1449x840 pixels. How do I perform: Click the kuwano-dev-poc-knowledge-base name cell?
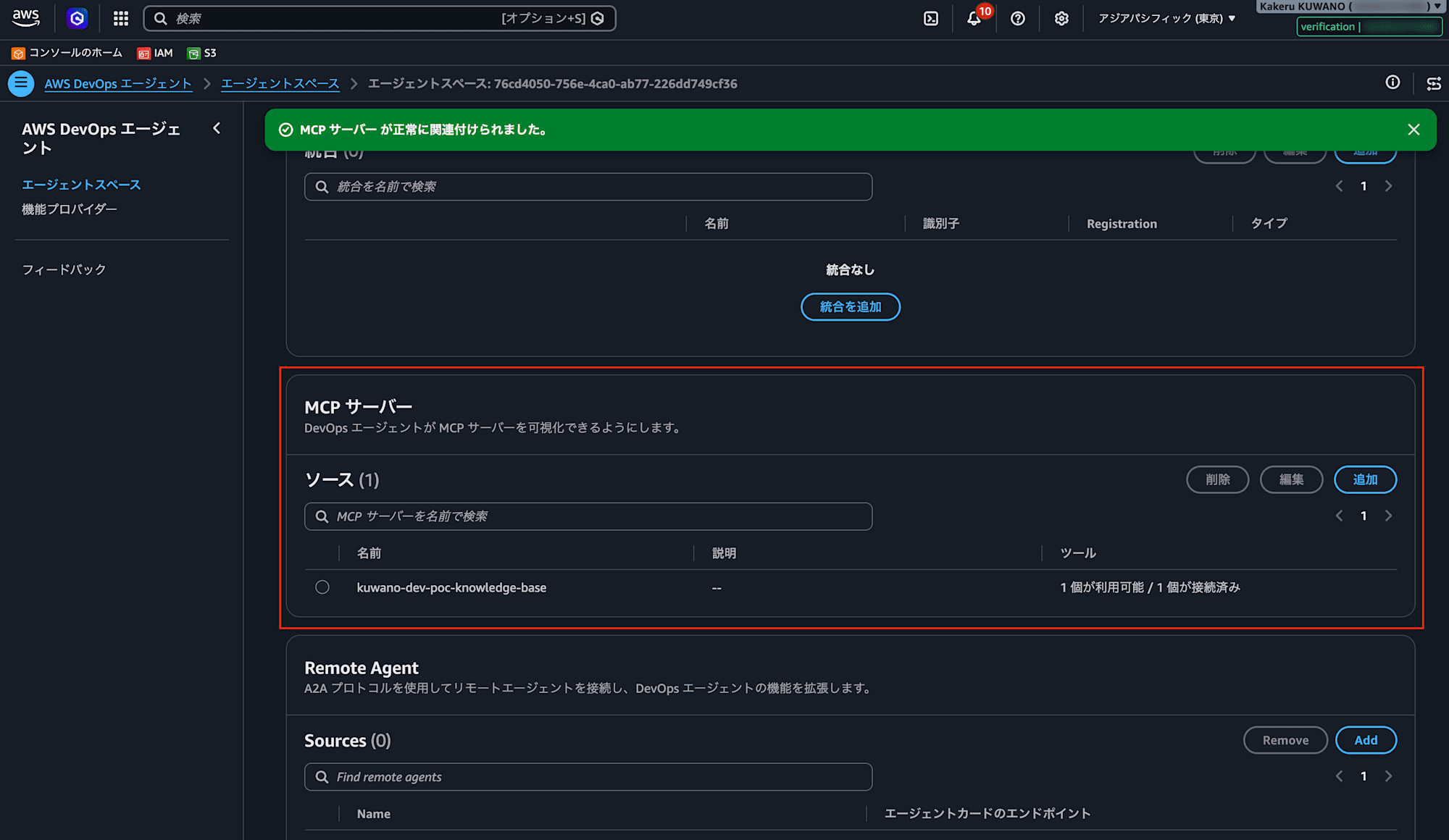pos(451,587)
